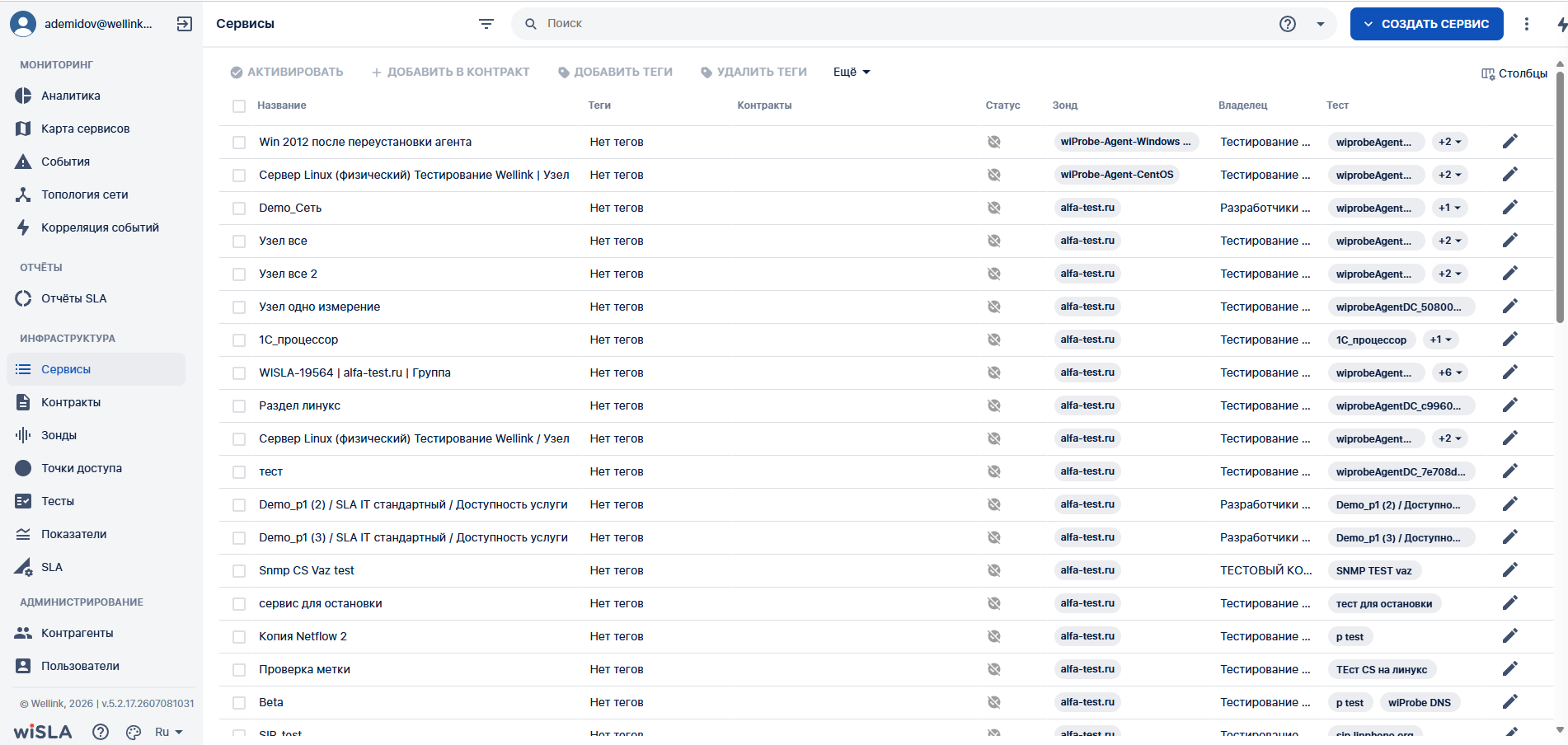The height and width of the screenshot is (745, 1568).
Task: Check the 1С_процессор row checkbox
Action: 239,340
